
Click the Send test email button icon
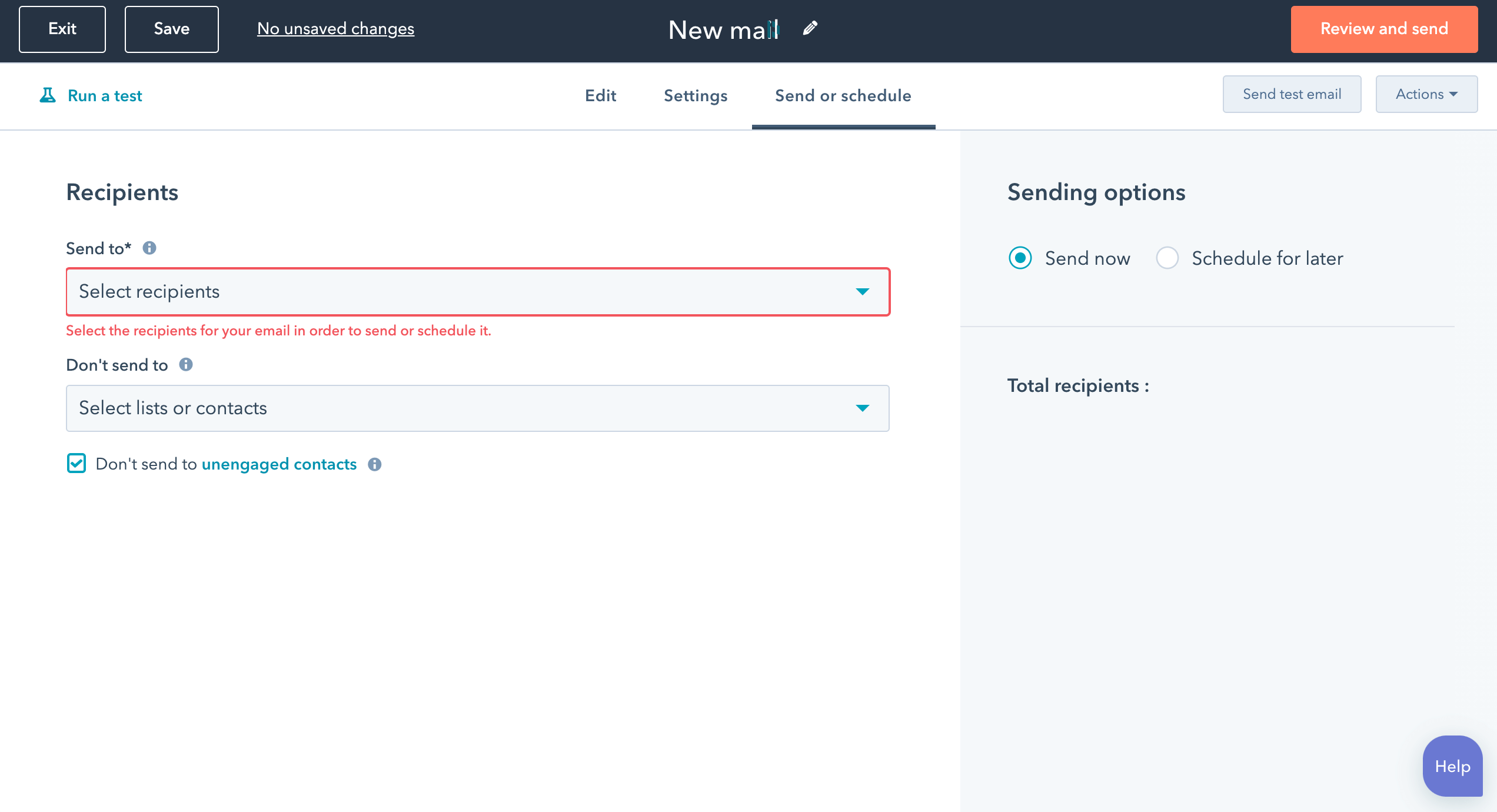tap(1291, 94)
